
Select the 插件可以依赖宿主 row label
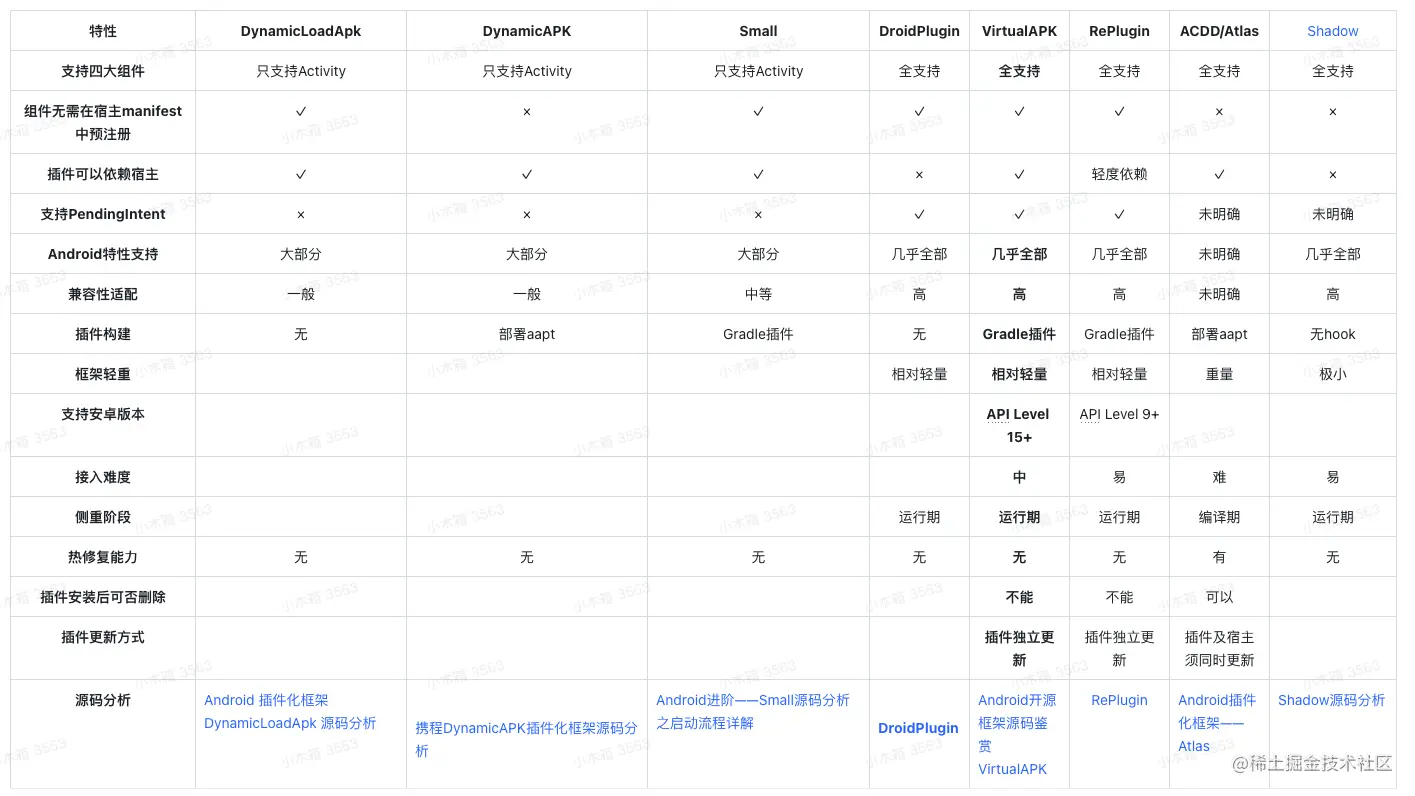click(x=103, y=174)
